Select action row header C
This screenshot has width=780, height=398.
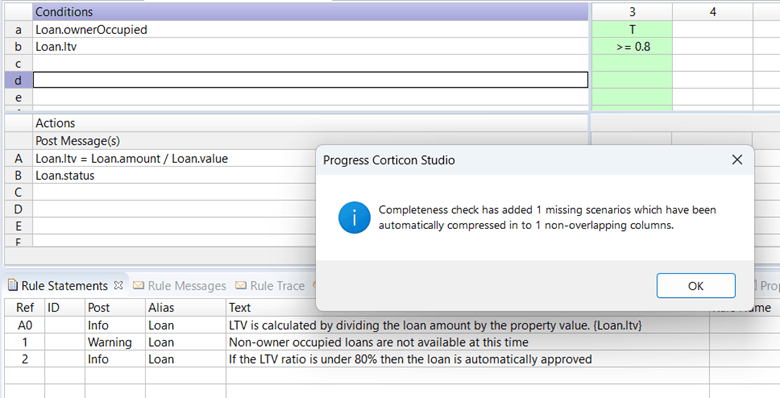click(18, 193)
